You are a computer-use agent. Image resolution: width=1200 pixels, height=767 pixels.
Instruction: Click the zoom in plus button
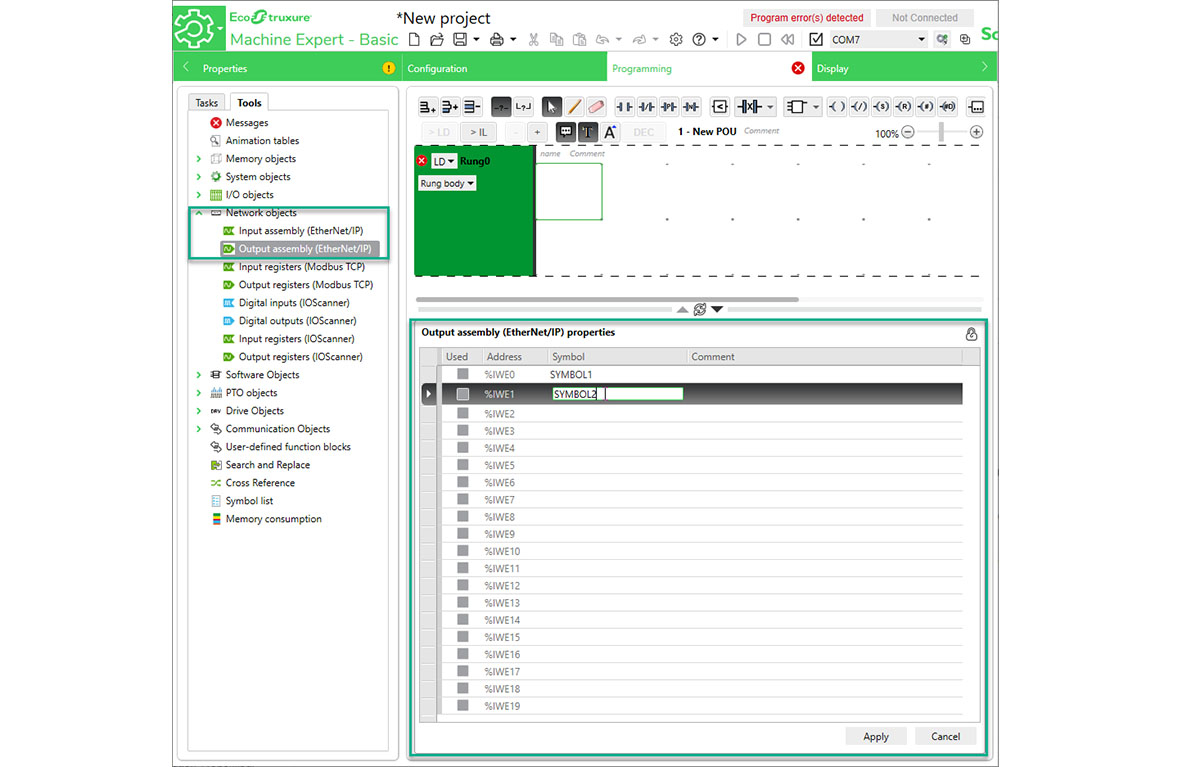click(x=976, y=132)
